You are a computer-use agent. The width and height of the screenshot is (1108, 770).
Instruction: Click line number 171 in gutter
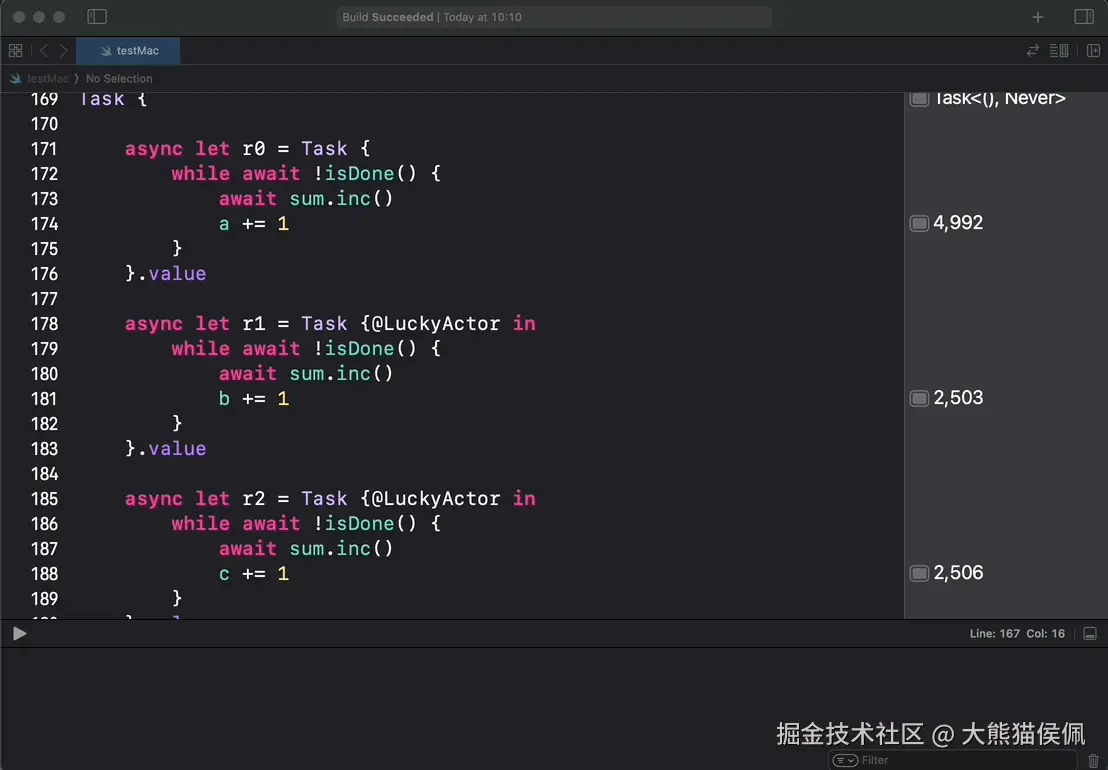point(44,149)
